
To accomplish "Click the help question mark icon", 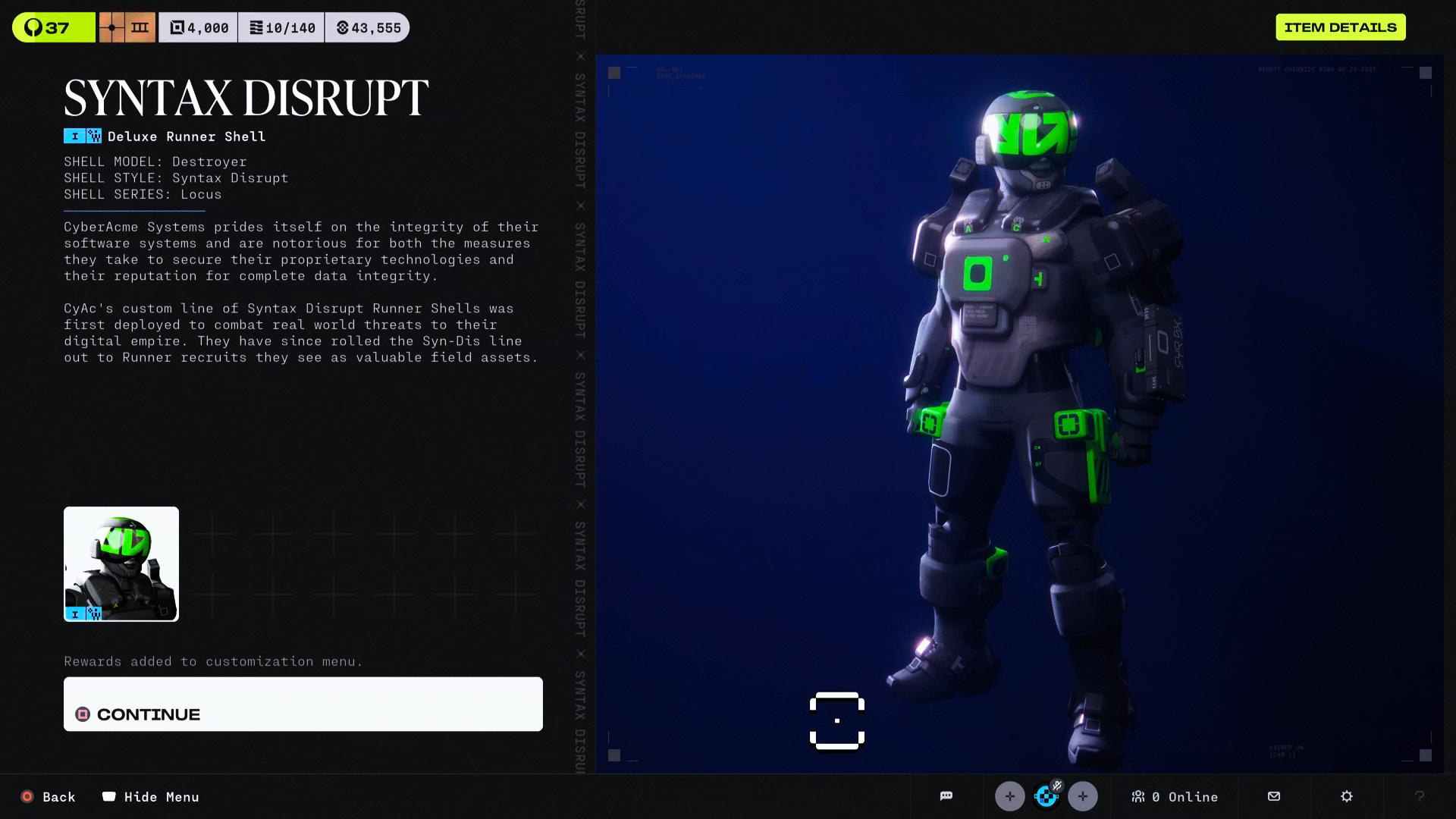I will point(1420,796).
